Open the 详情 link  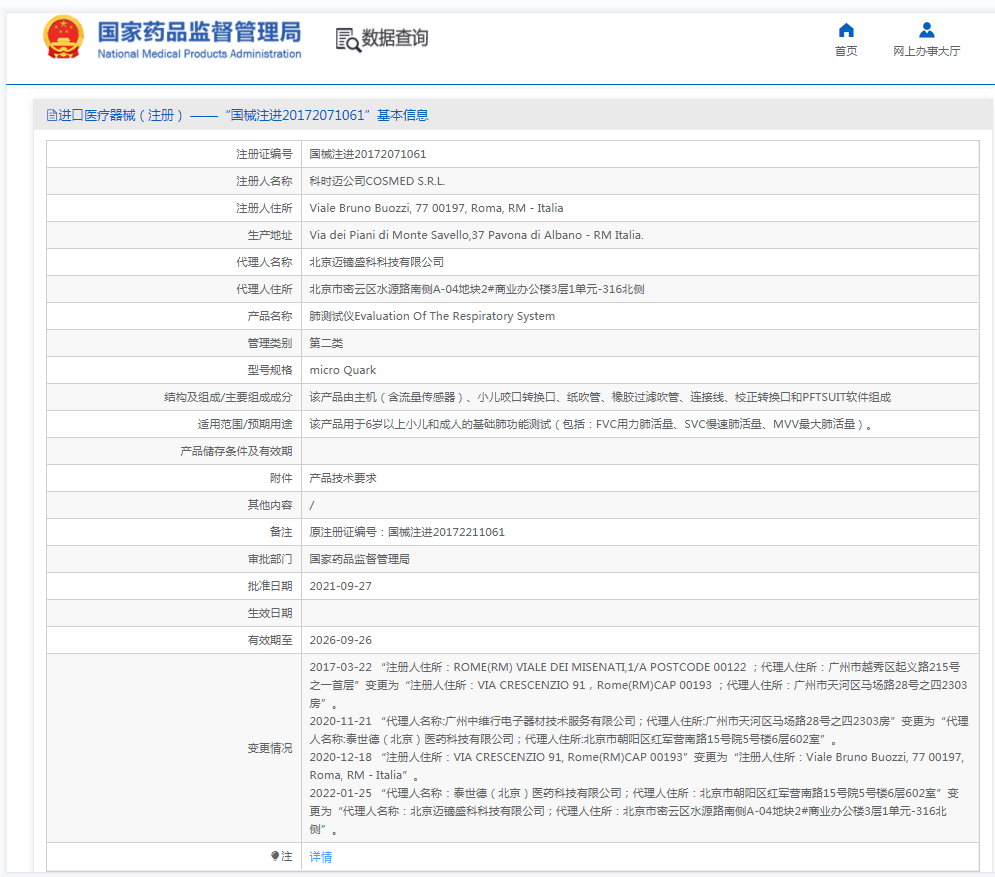320,857
